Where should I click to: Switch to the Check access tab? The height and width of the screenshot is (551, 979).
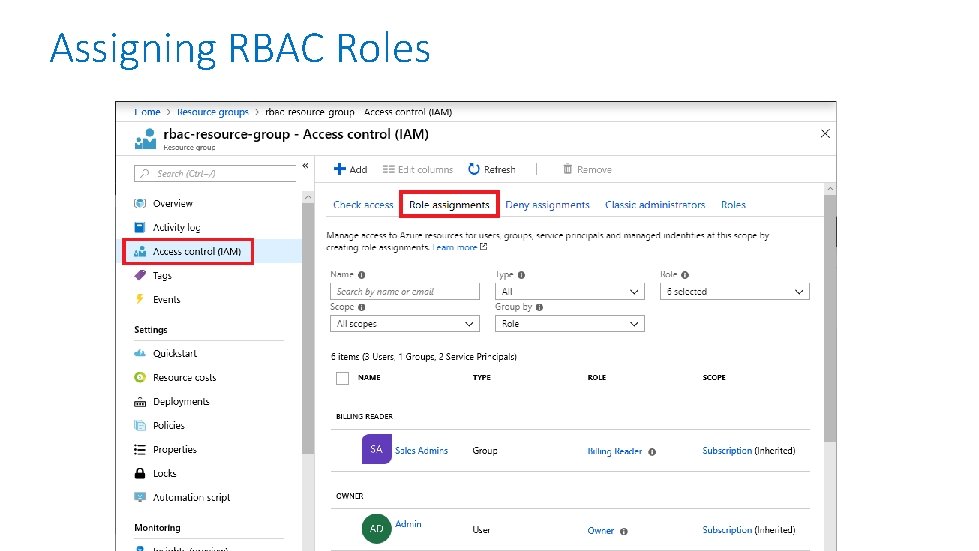click(363, 205)
